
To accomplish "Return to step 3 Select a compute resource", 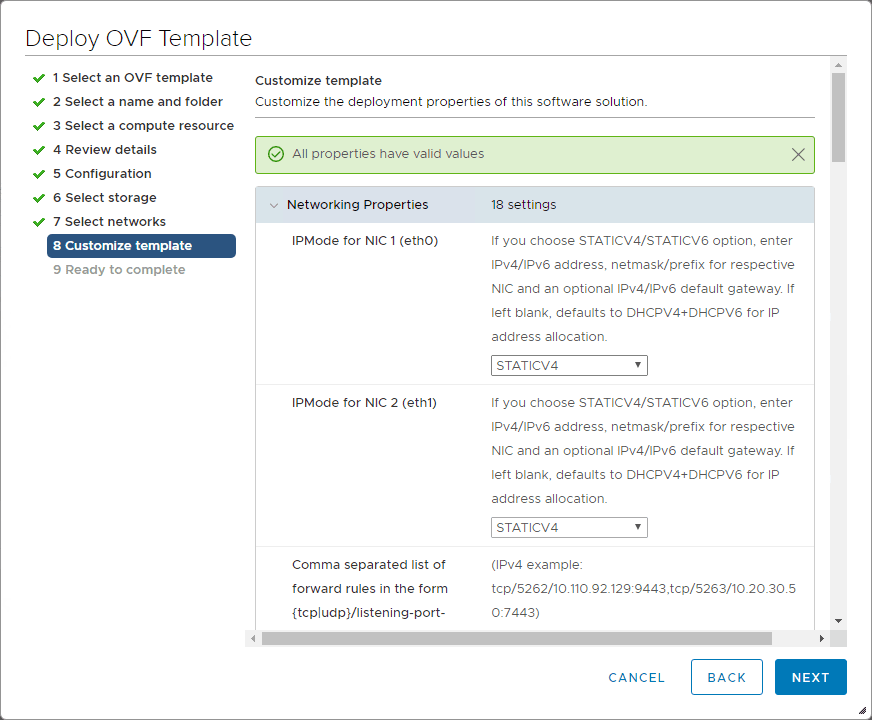I will 144,125.
